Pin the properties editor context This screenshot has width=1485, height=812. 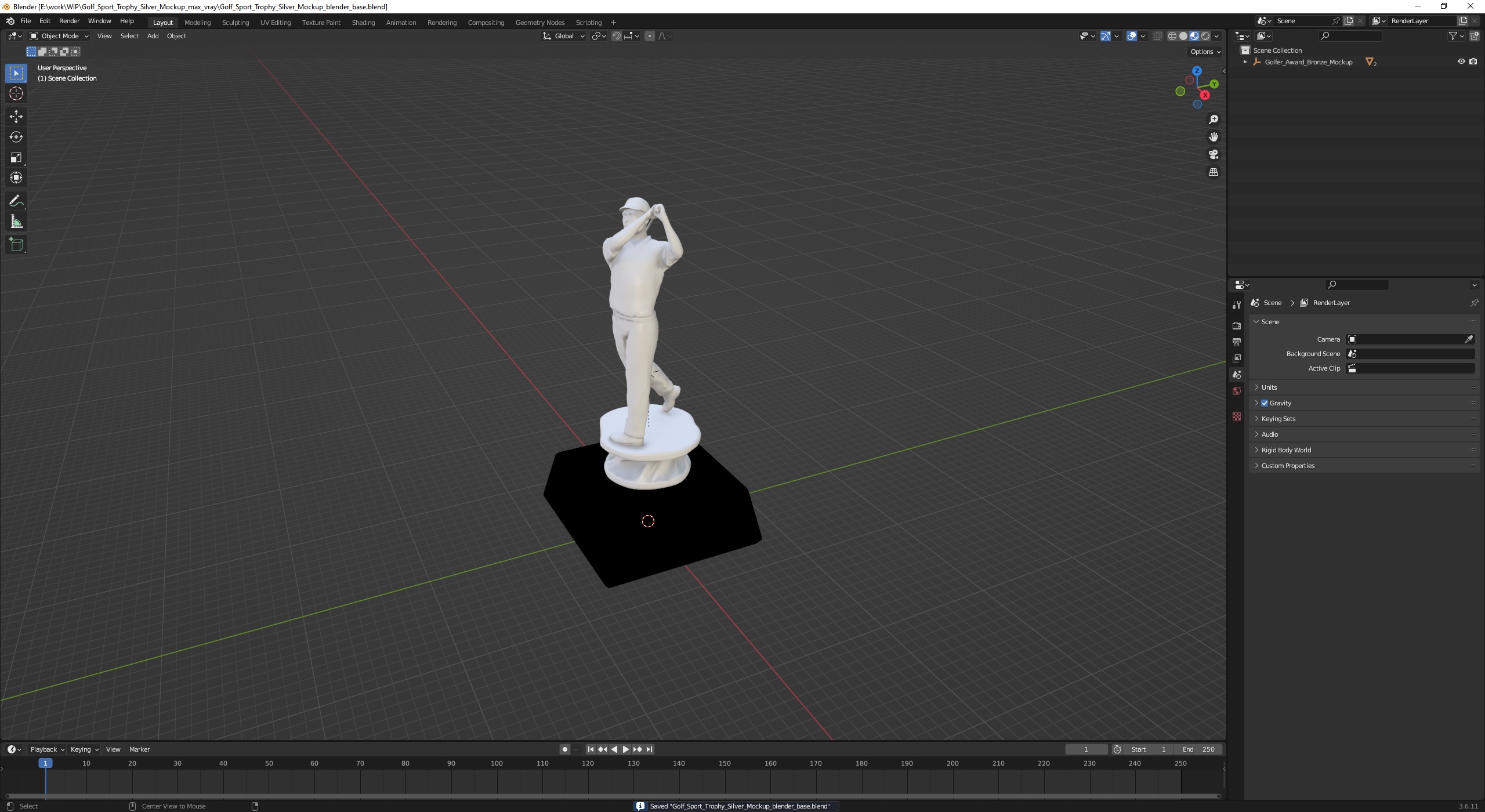(1474, 303)
